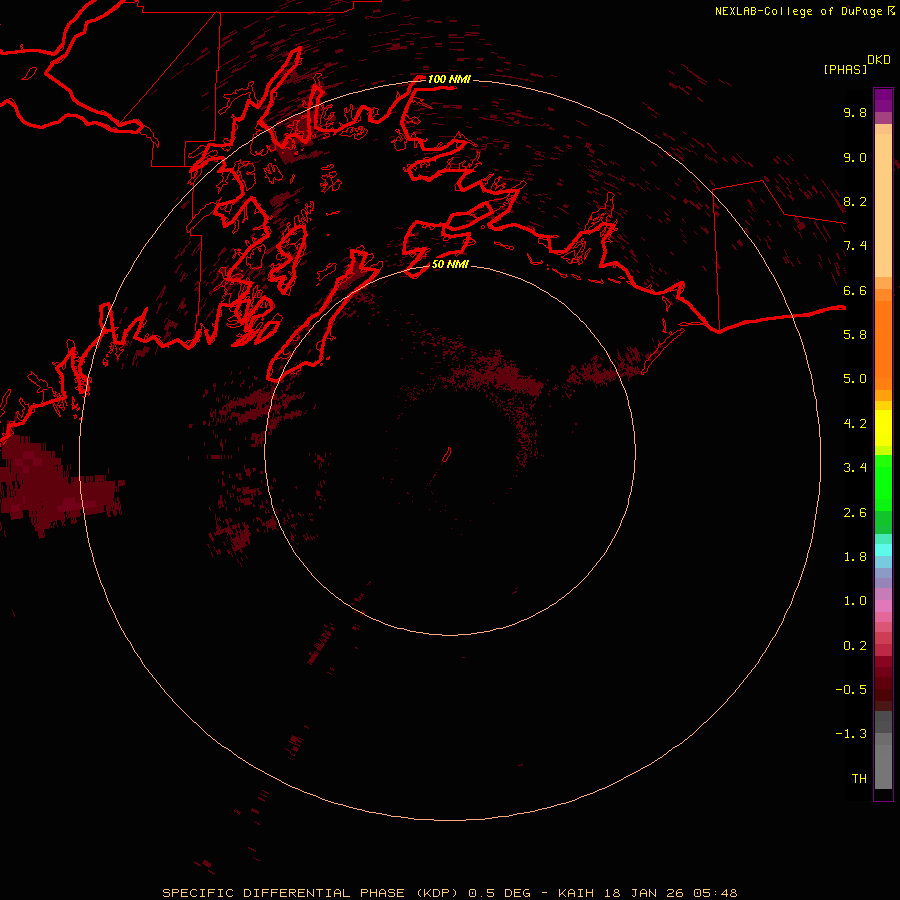Image resolution: width=900 pixels, height=900 pixels.
Task: Click the -1.3 legend value
Action: coord(851,734)
